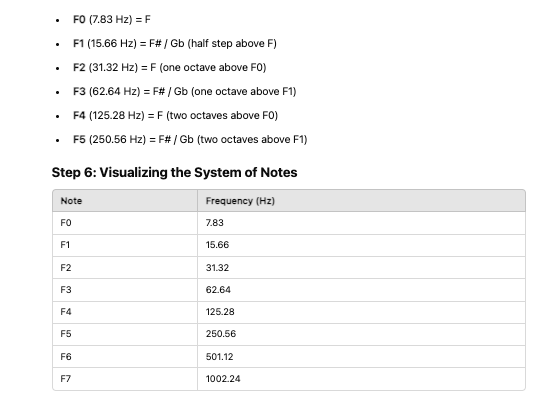Click the 250.56 frequency cell
The width and height of the screenshot is (558, 401).
pyautogui.click(x=361, y=334)
